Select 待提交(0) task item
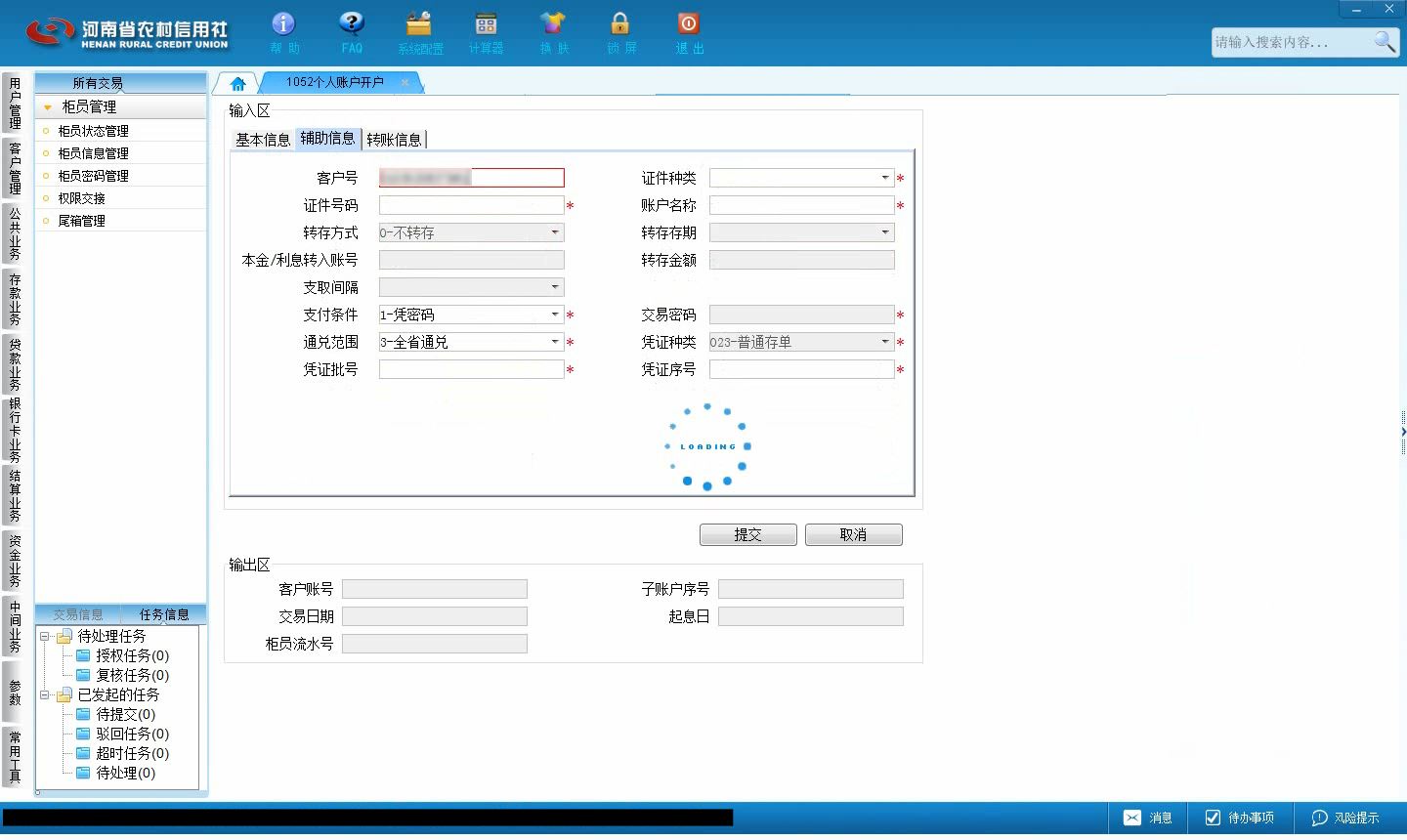This screenshot has height=840, width=1407. click(125, 714)
